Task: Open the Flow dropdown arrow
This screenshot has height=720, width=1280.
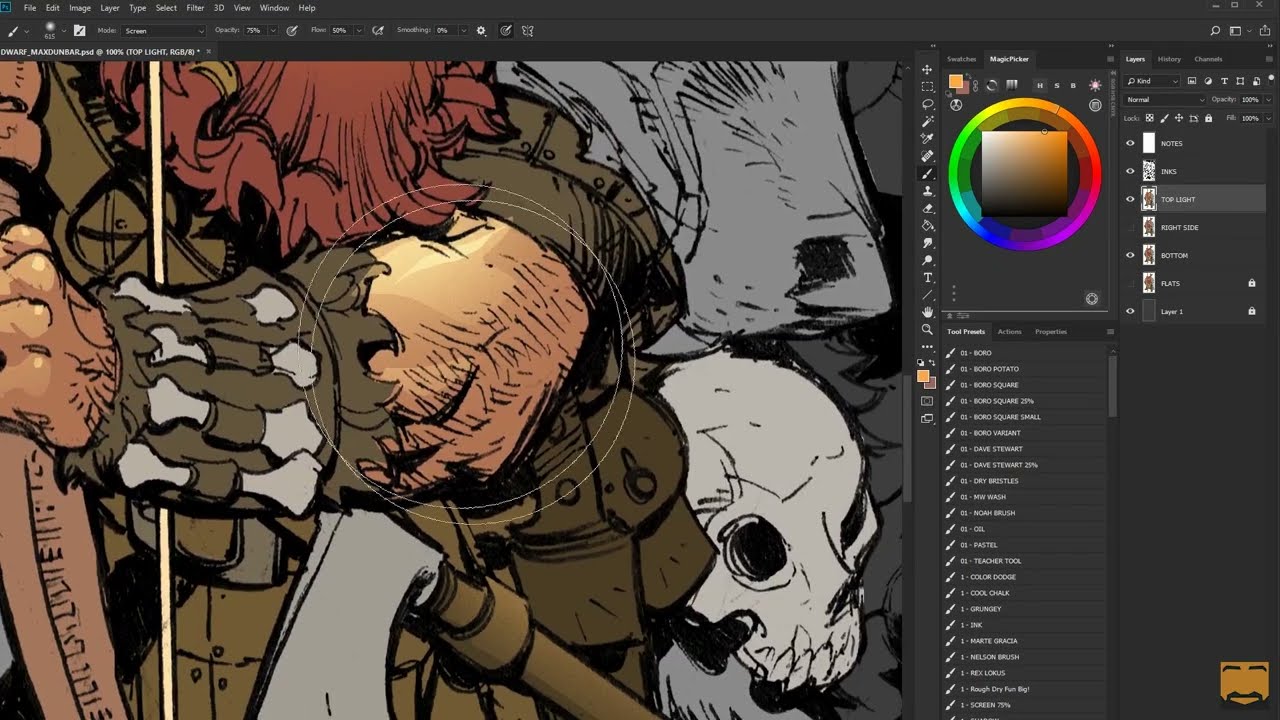Action: coord(358,31)
